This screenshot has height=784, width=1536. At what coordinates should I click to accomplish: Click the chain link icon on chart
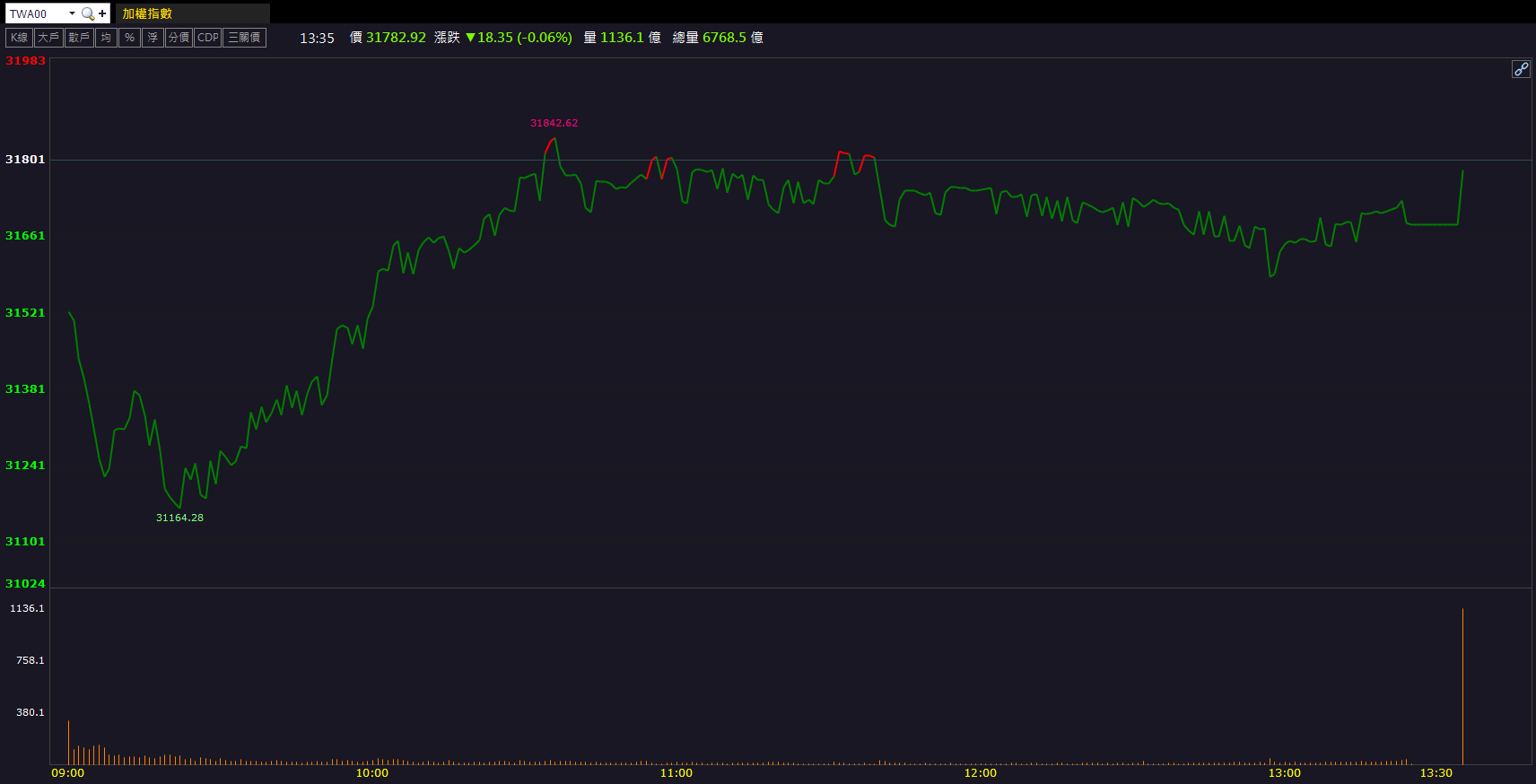click(1521, 69)
